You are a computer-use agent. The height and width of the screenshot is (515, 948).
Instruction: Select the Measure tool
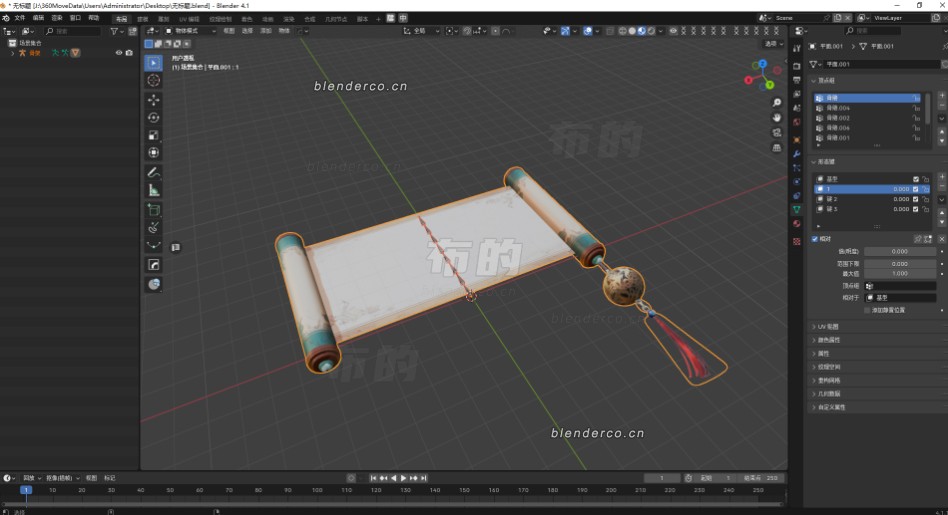154,190
